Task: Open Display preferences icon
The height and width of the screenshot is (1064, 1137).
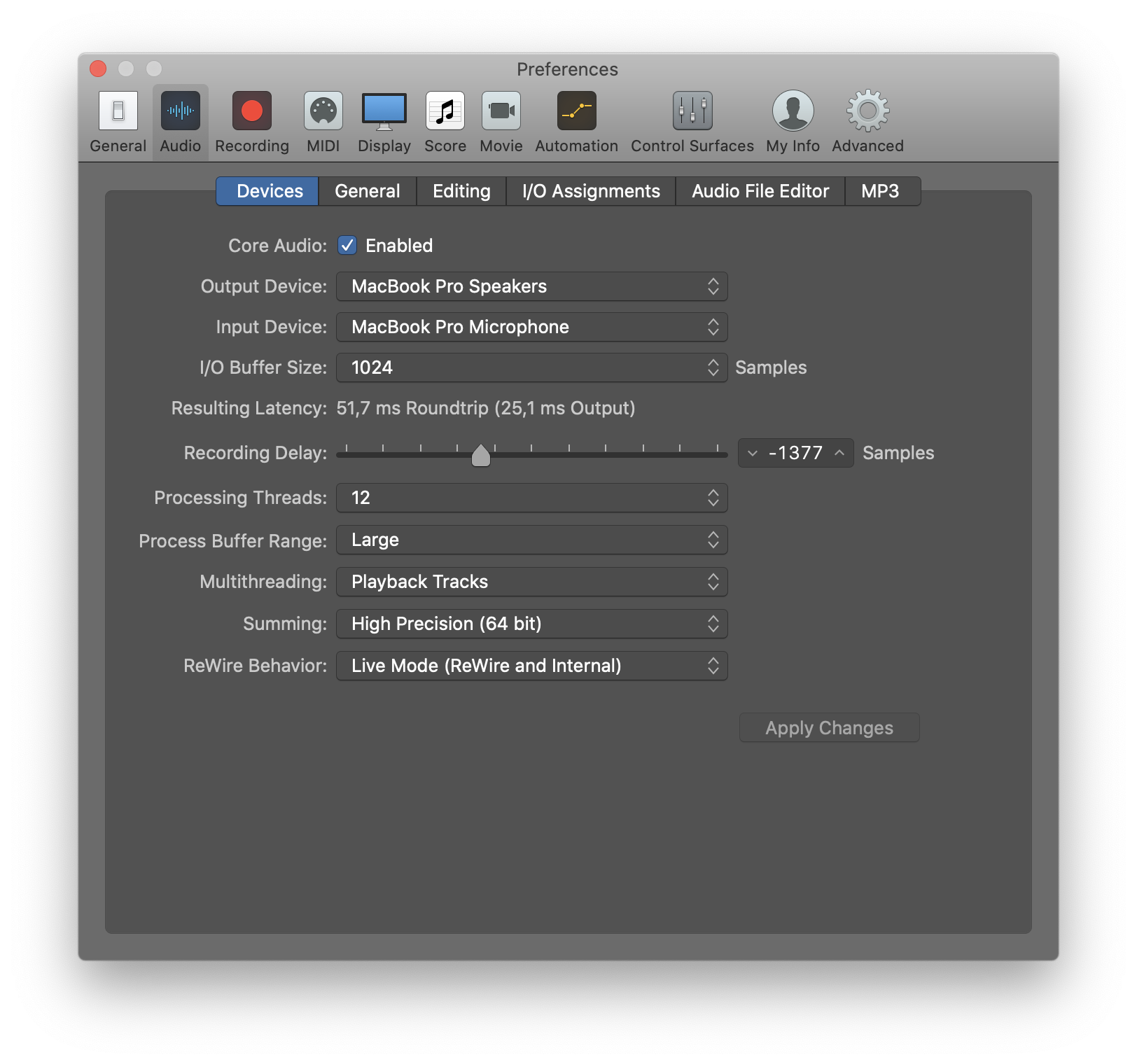Action: [384, 121]
